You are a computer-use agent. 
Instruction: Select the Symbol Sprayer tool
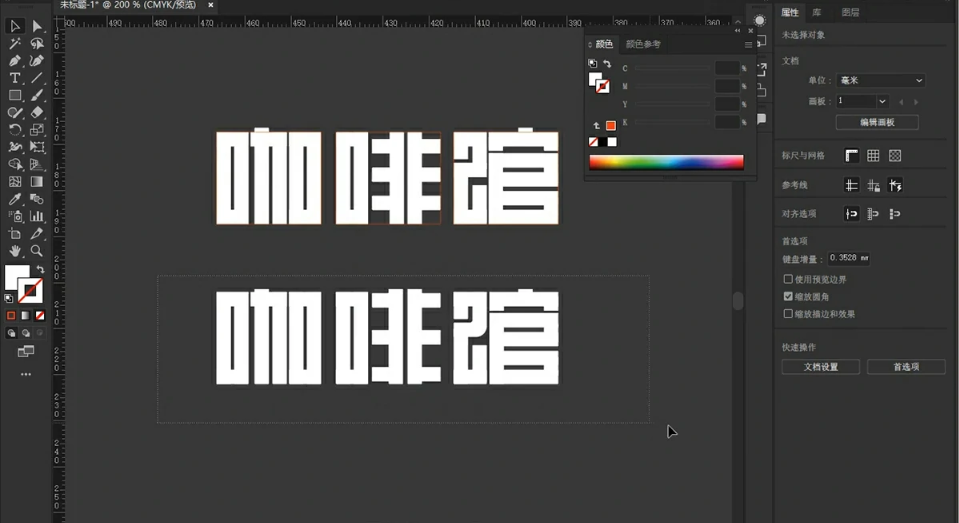(x=15, y=217)
